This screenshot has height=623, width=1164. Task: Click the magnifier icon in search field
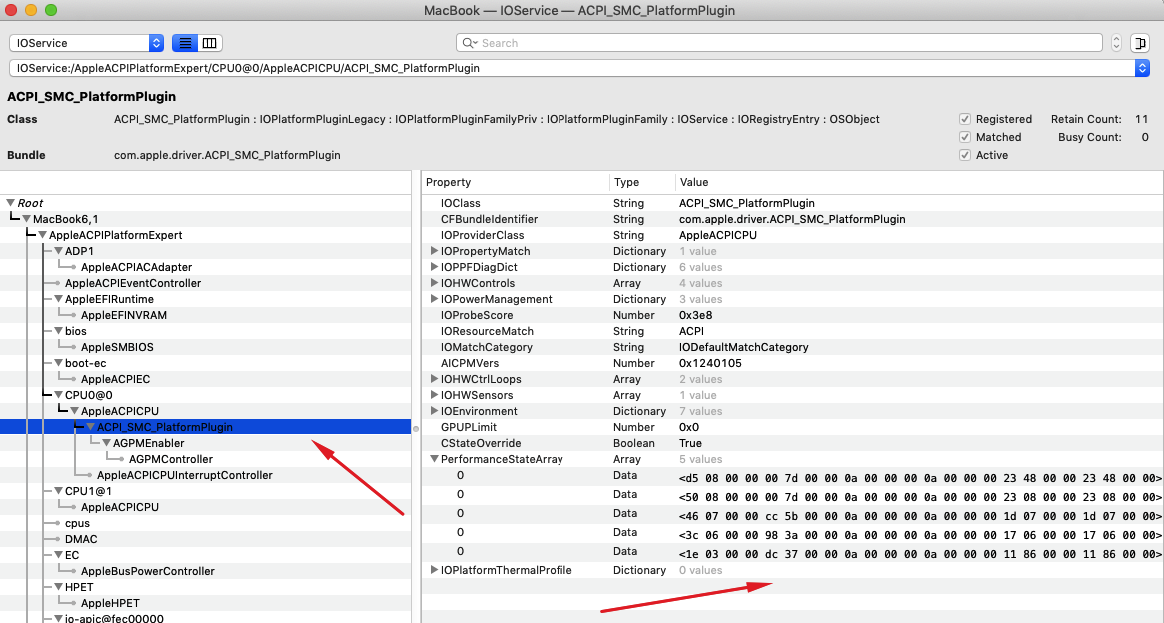(469, 43)
